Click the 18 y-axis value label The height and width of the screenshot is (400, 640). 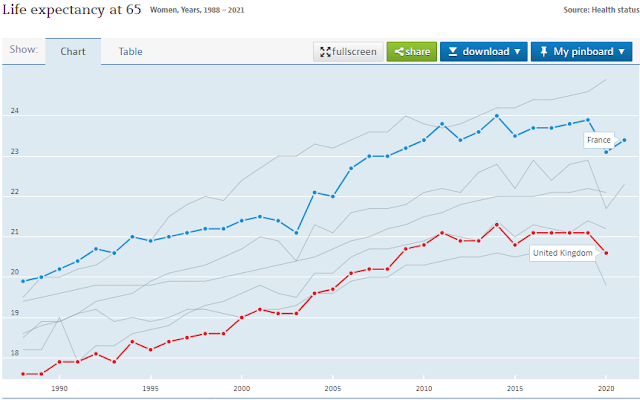tap(15, 353)
